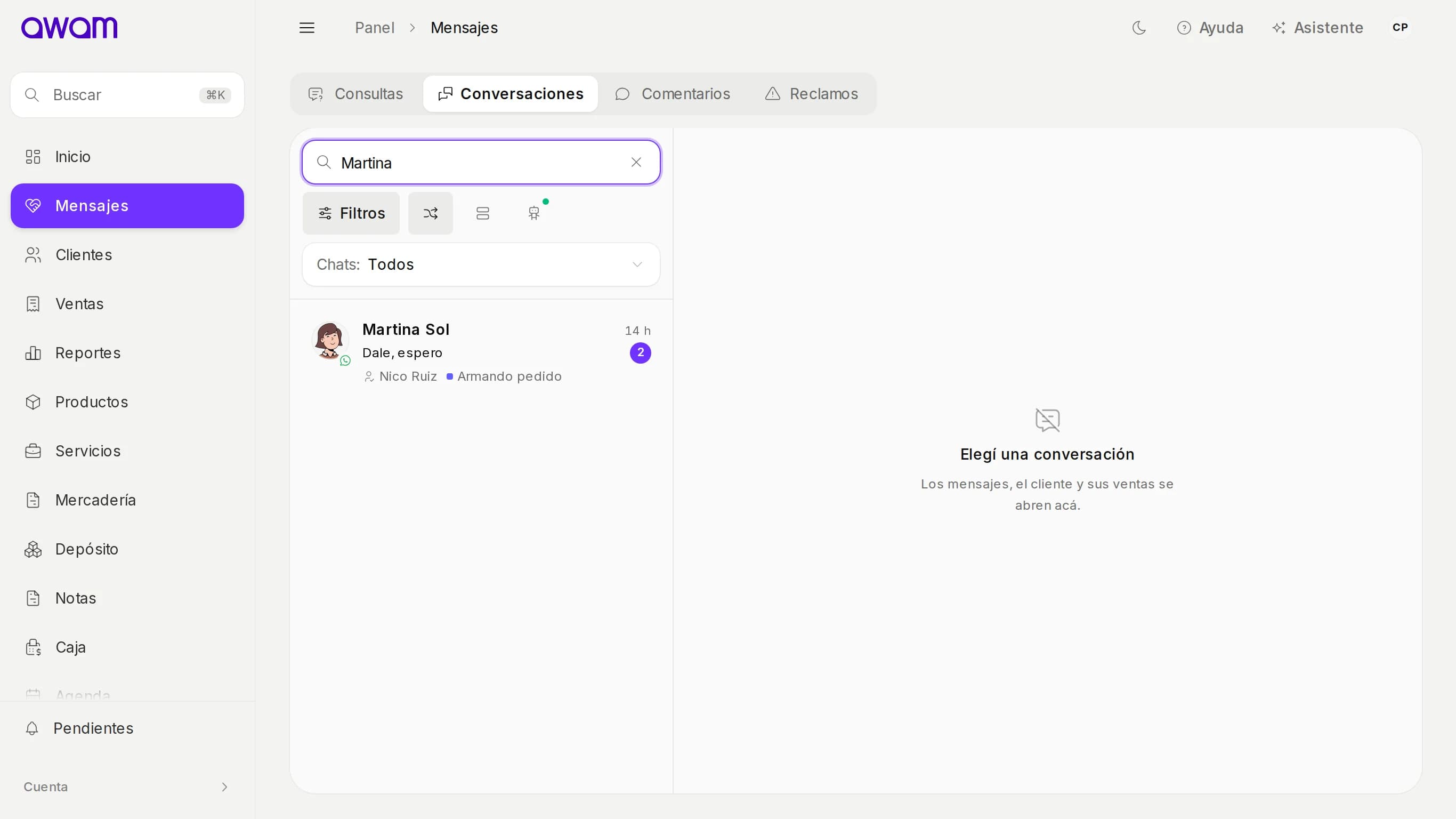Click the sidebar Buscar search field
This screenshot has width=1456, height=819.
tap(127, 95)
